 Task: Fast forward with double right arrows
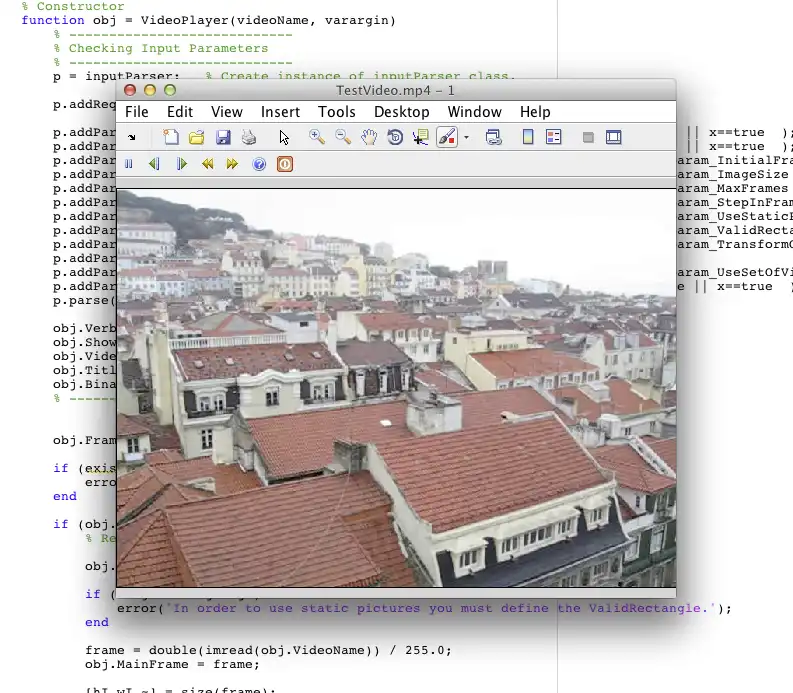tap(232, 164)
